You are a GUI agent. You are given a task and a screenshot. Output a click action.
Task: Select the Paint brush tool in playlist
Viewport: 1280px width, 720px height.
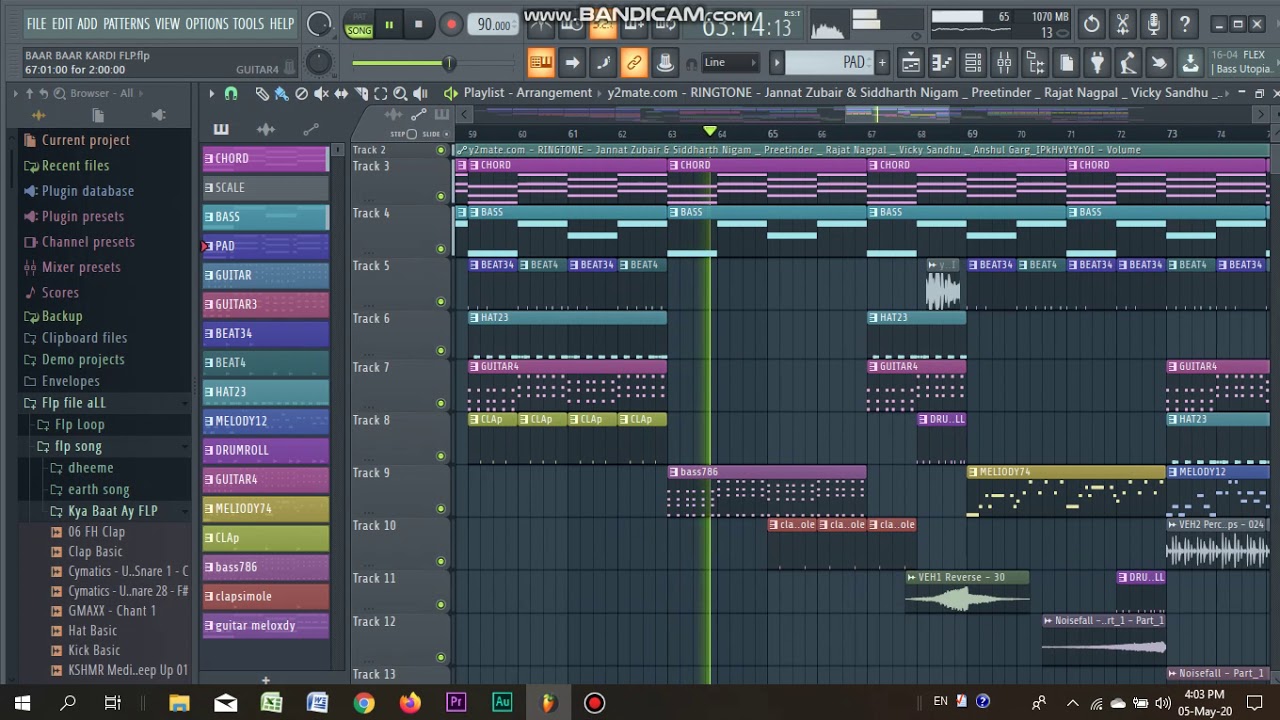pos(281,93)
